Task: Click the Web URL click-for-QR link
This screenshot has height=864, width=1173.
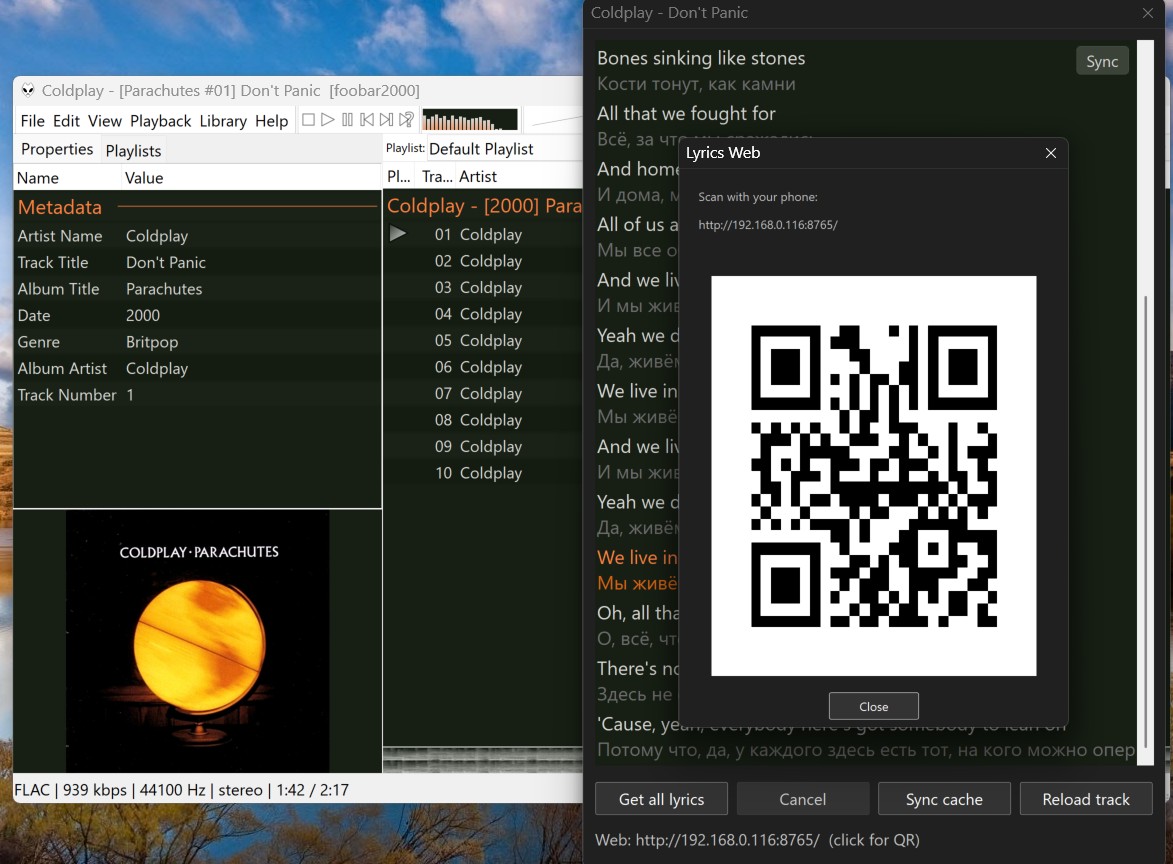Action: point(757,840)
